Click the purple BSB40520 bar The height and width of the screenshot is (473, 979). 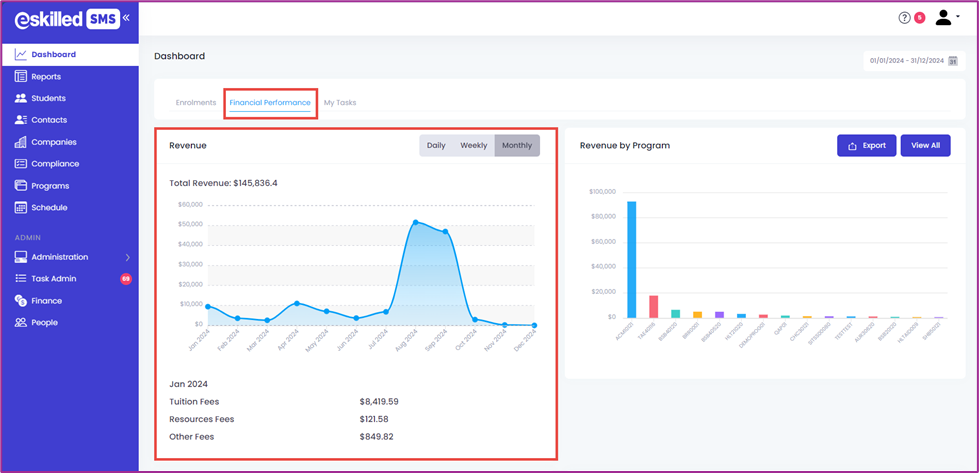pyautogui.click(x=719, y=315)
